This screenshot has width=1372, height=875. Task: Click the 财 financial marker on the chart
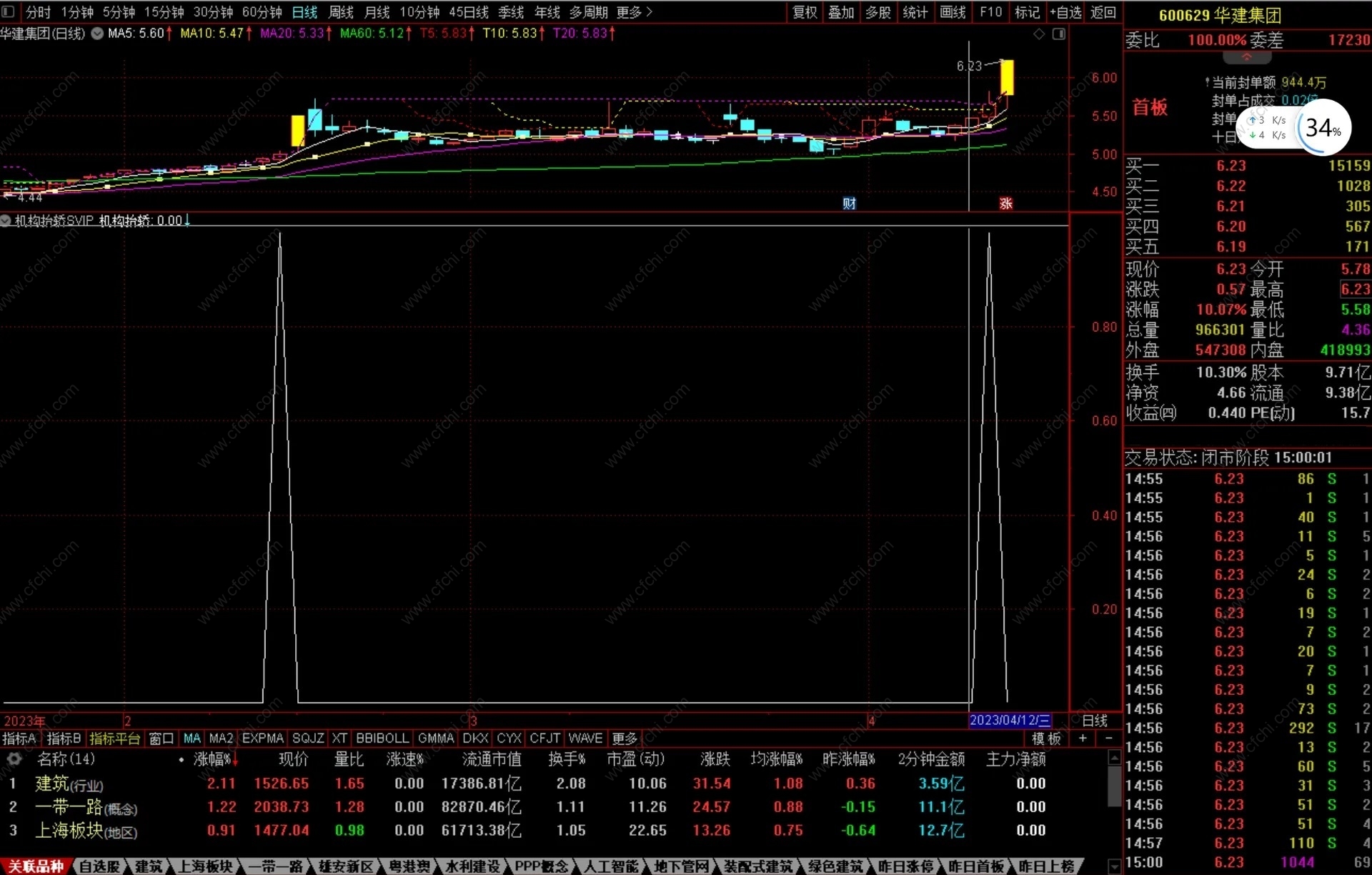pyautogui.click(x=849, y=204)
